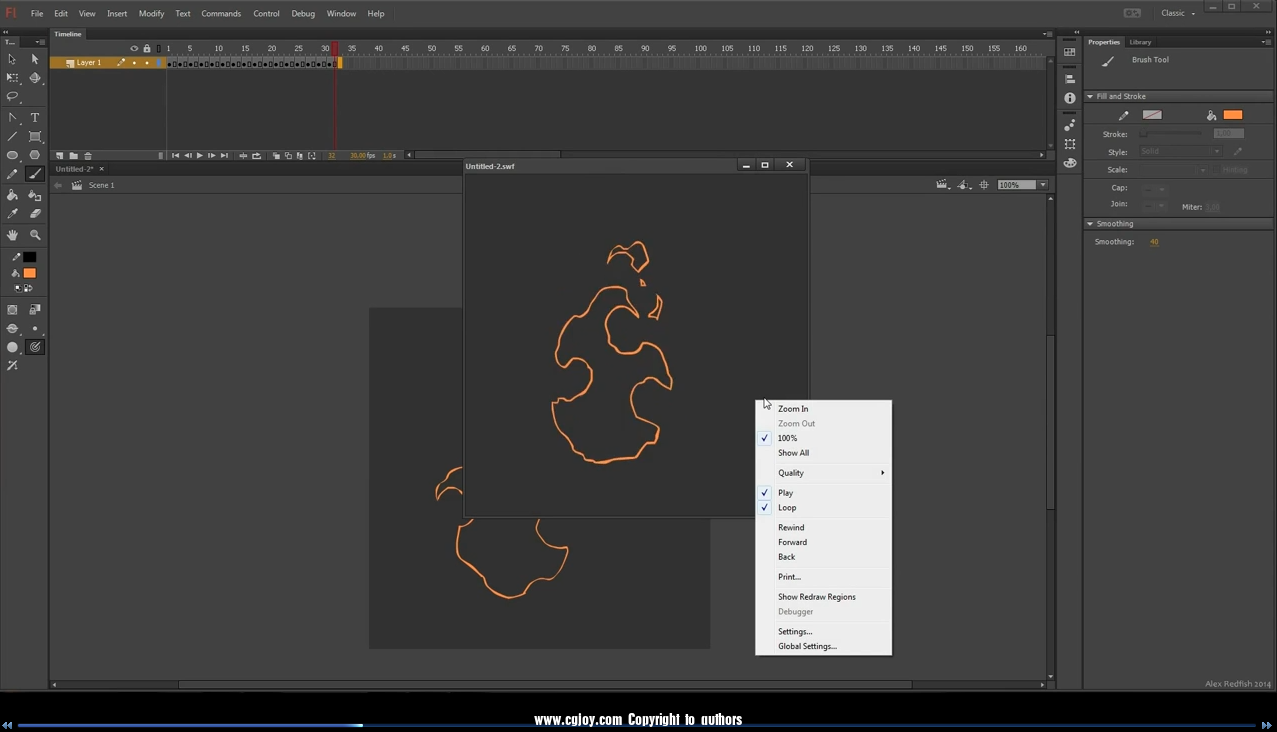This screenshot has width=1277, height=732.
Task: Select Show Redraw Regions menu entry
Action: point(823,597)
